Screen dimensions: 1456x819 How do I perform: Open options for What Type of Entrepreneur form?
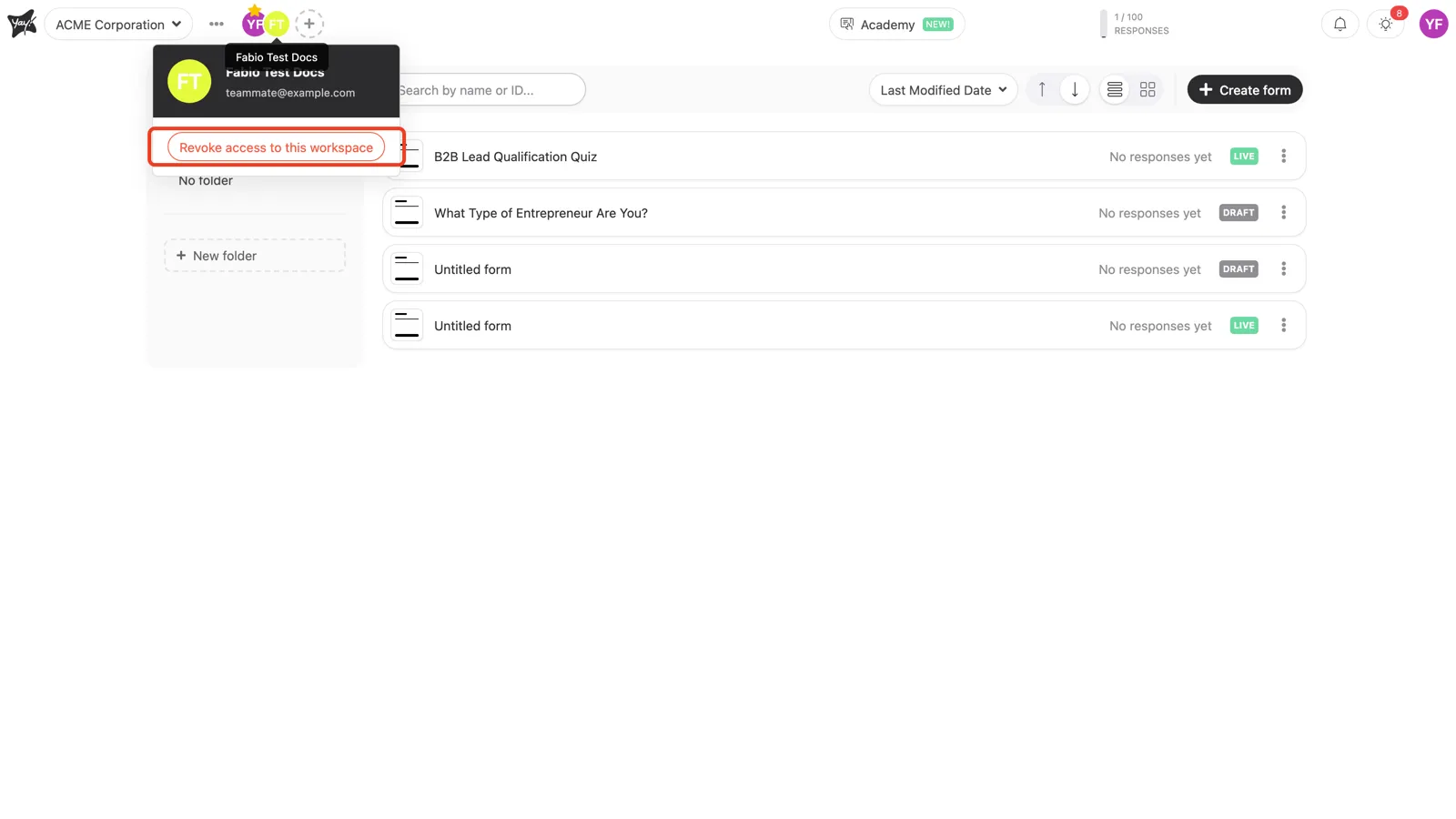1283,213
